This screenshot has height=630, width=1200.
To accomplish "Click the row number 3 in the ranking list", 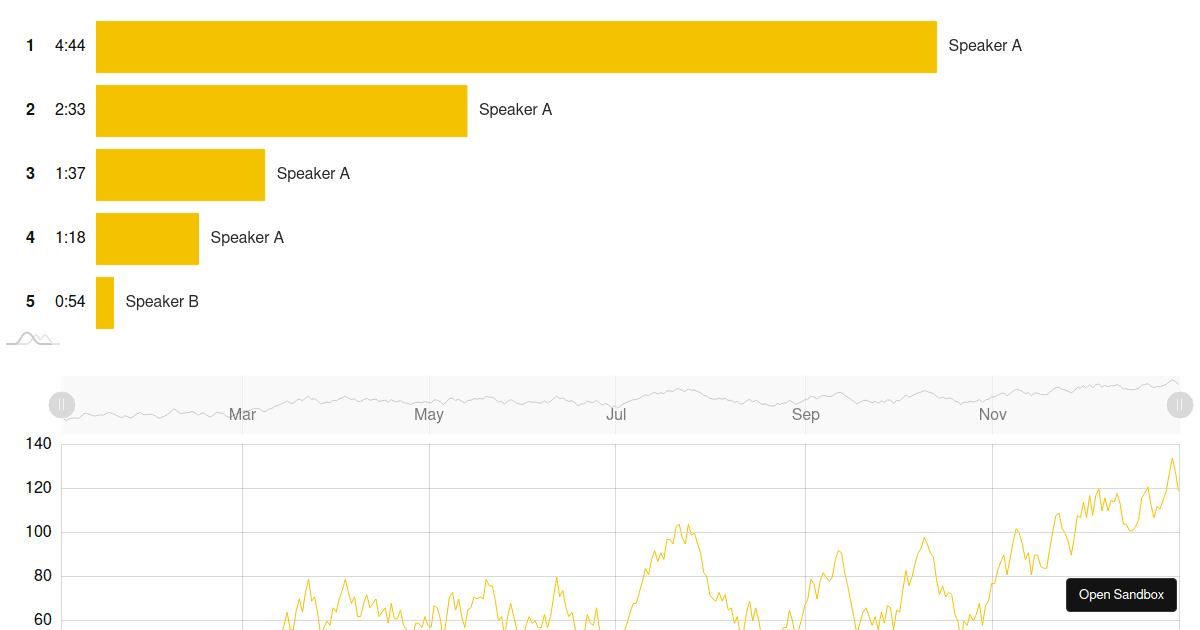I will click(x=29, y=173).
